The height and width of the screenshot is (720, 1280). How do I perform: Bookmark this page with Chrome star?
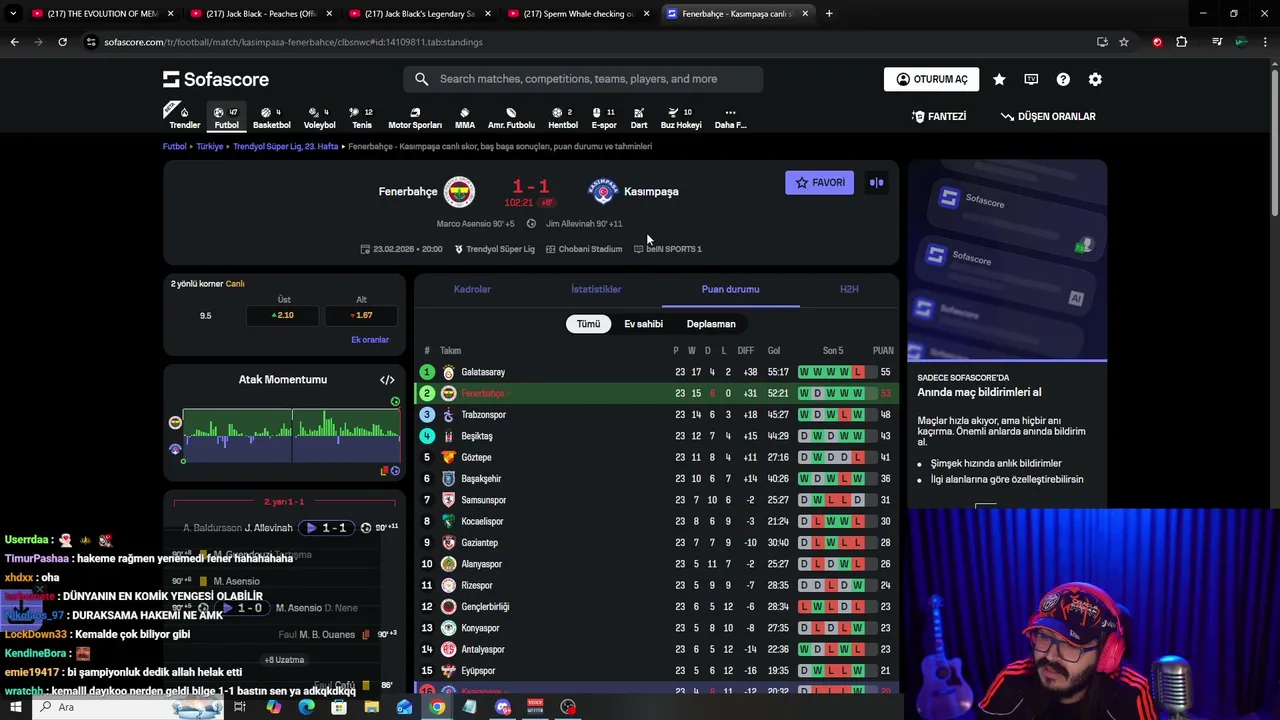coord(1124,42)
